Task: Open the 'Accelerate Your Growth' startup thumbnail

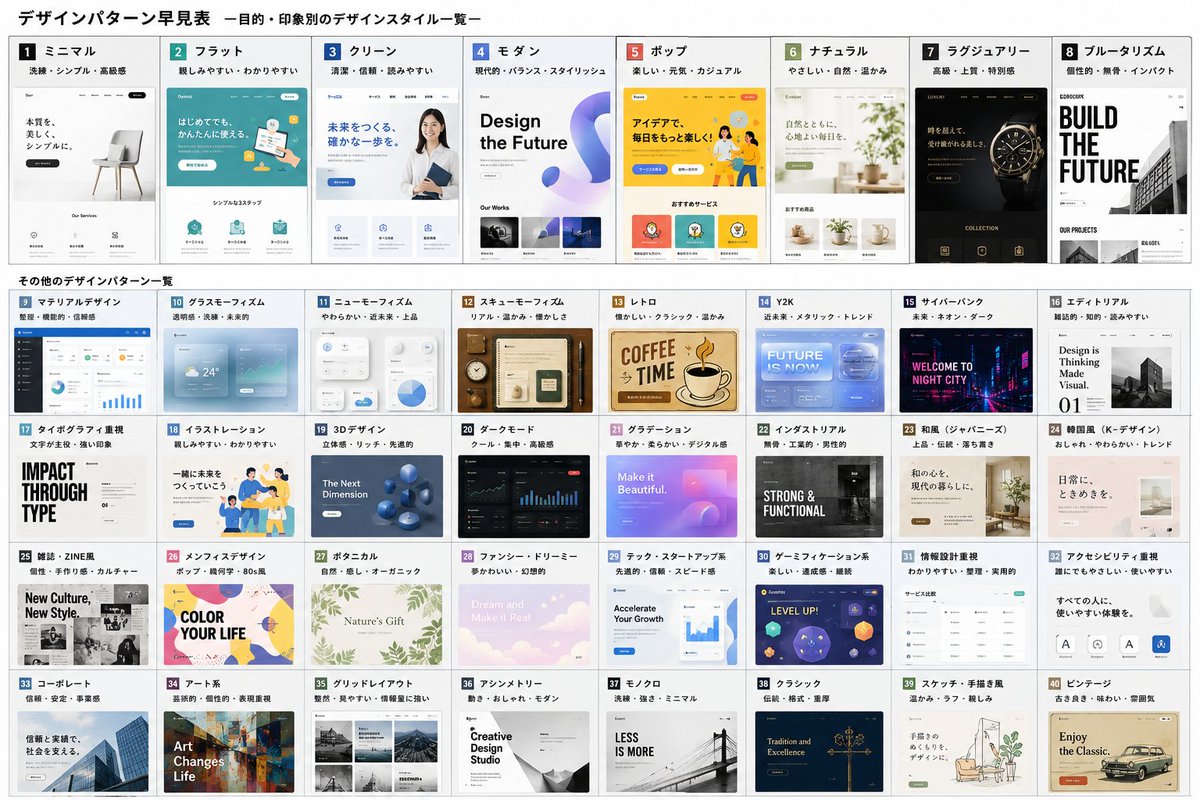Action: click(672, 625)
